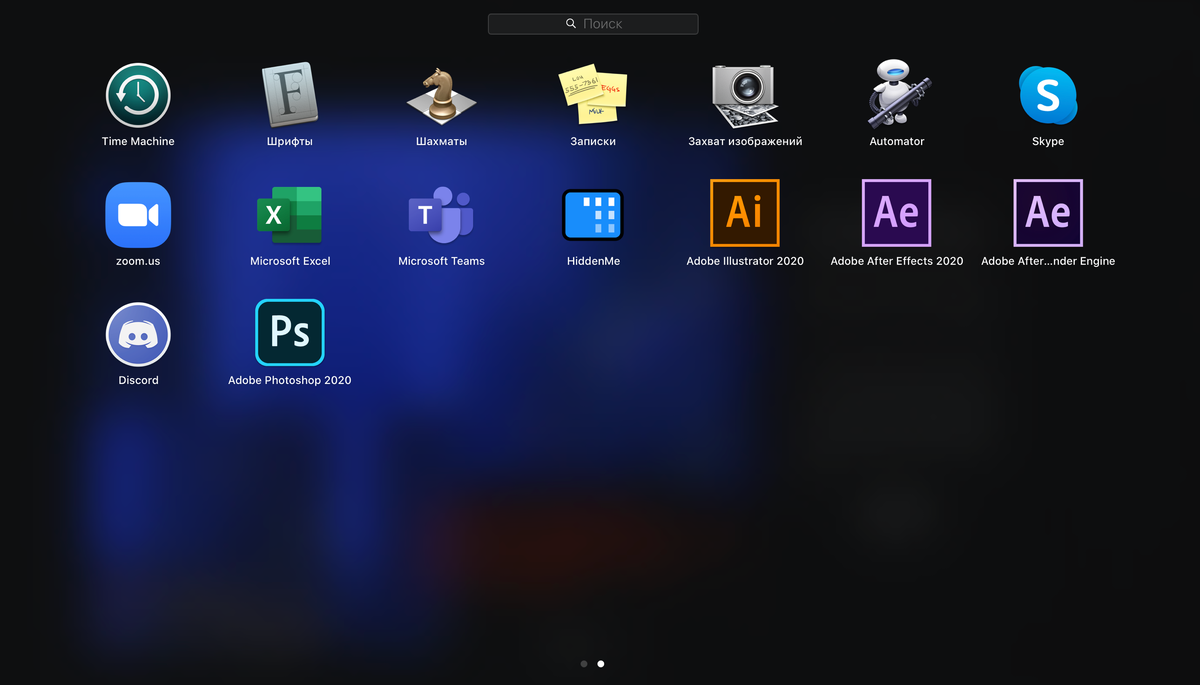The width and height of the screenshot is (1200, 685).
Task: Open the Time Machine app icon
Action: (138, 95)
